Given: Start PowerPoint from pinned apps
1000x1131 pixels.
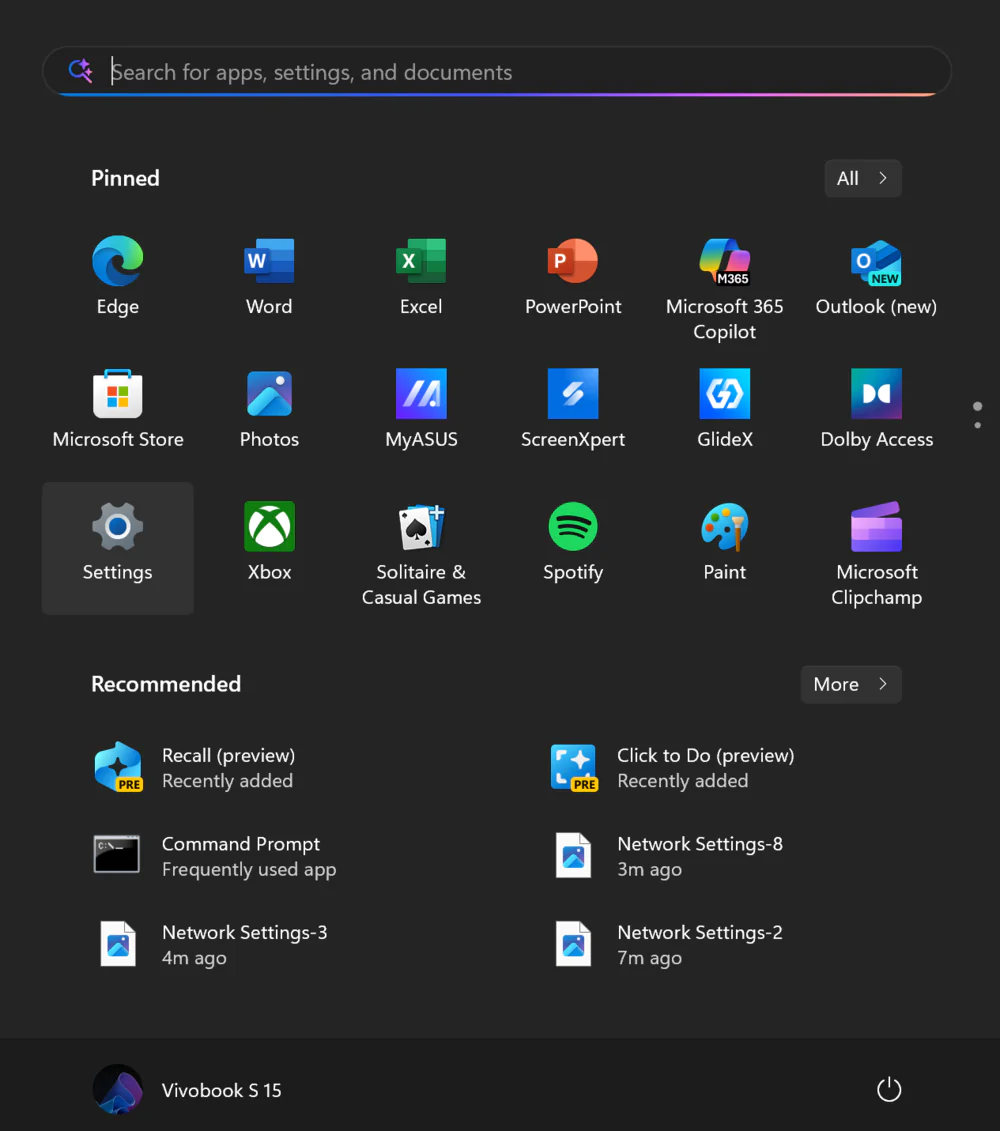Looking at the screenshot, I should pos(573,276).
